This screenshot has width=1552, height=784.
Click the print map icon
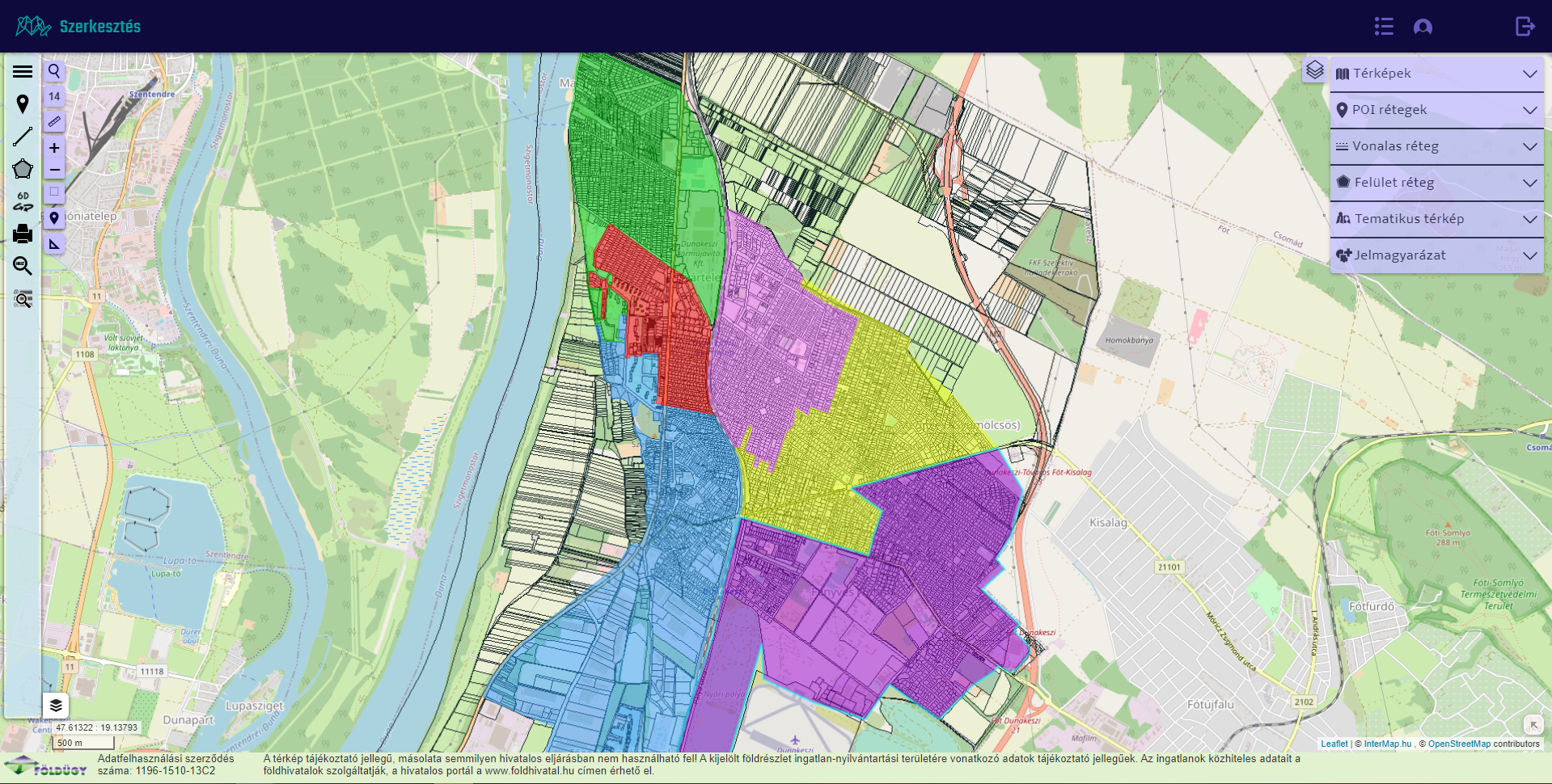click(23, 234)
